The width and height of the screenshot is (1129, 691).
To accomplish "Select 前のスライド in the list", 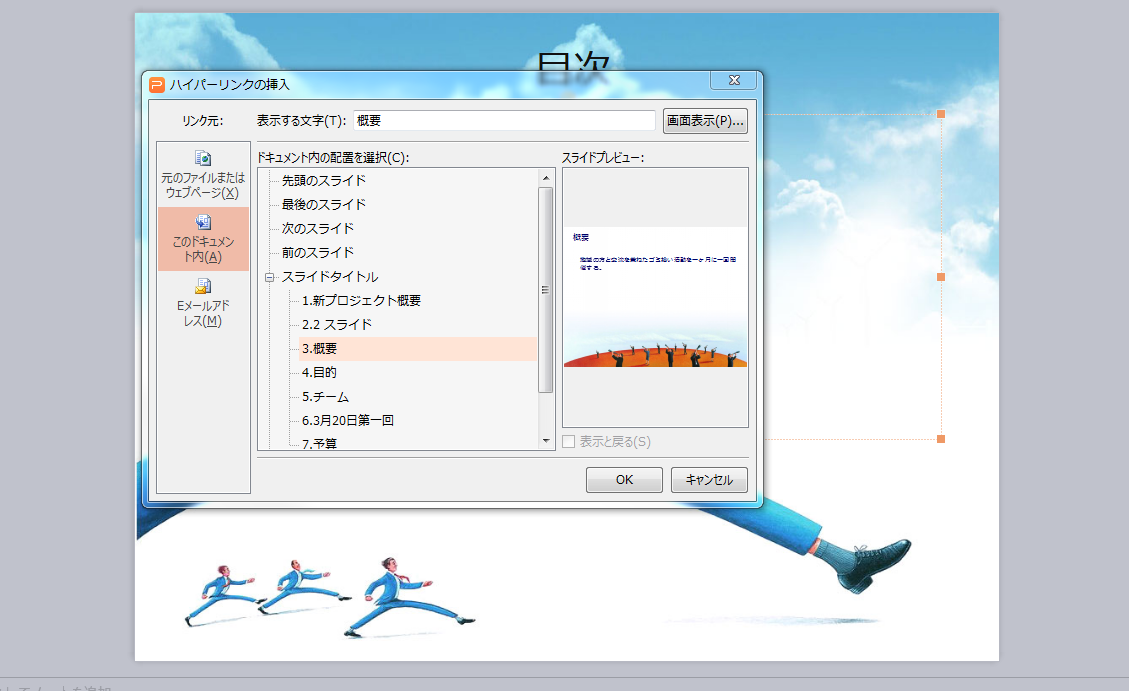I will [x=318, y=253].
